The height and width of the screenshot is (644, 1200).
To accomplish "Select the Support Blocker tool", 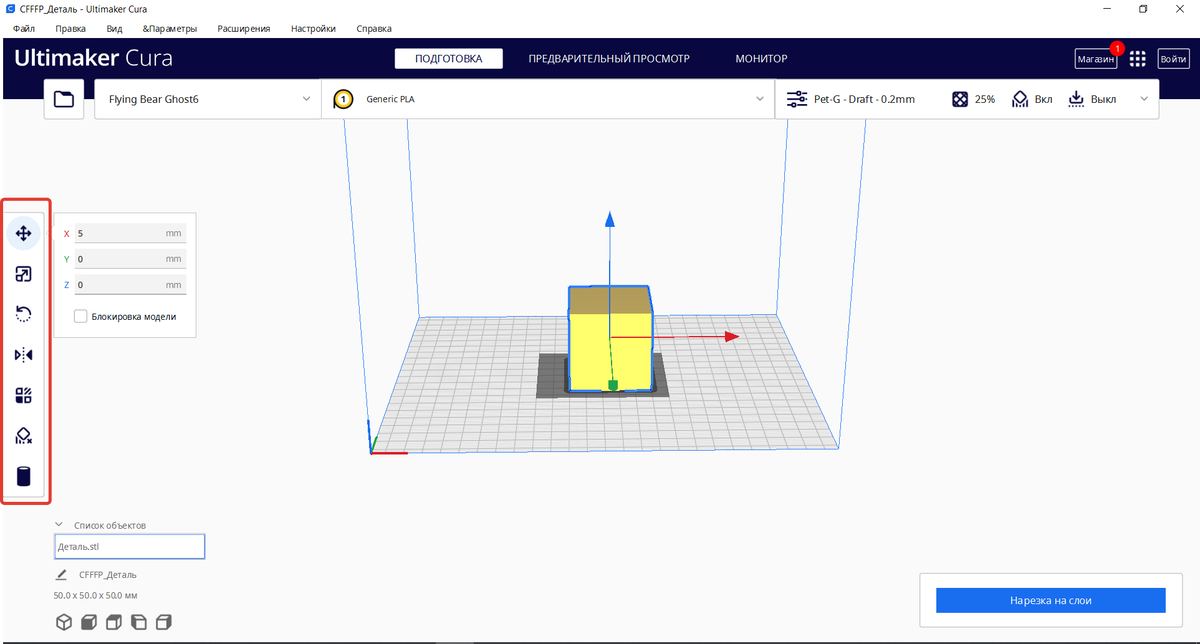I will pos(24,436).
